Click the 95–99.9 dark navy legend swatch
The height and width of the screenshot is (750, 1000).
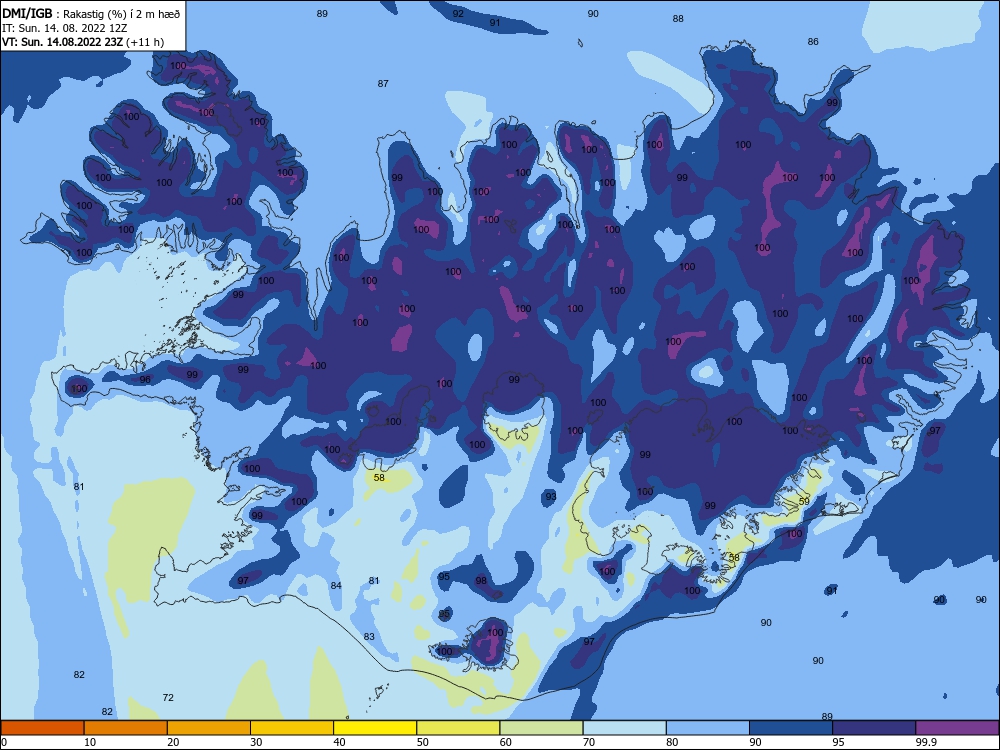(874, 728)
